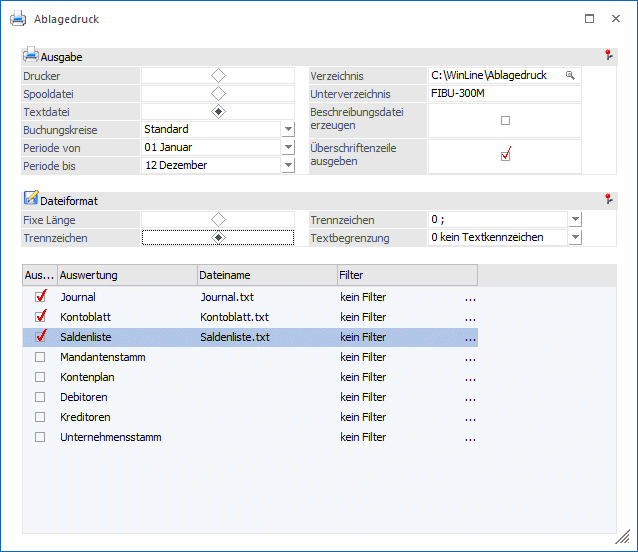Screen dimensions: 638x552
Task: Expand the Textbegrenzung dropdown
Action: [575, 238]
